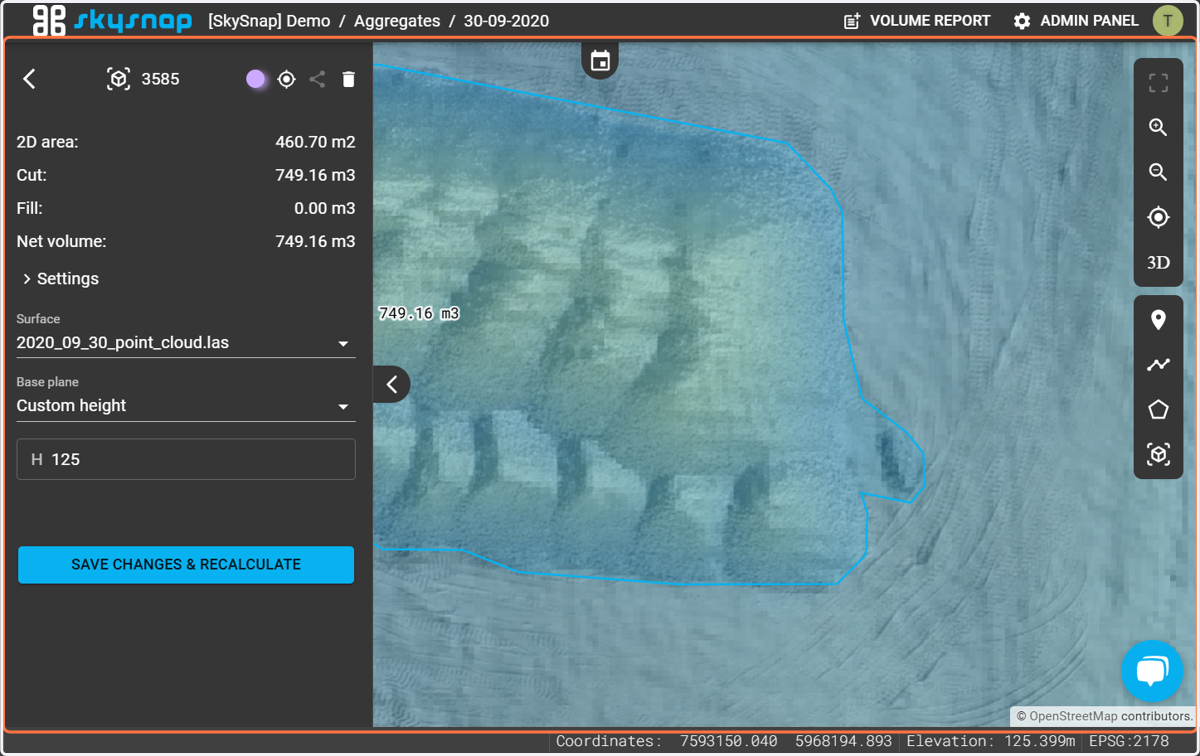1200x756 pixels.
Task: Select the 30-09-2020 breadcrumb
Action: [506, 21]
